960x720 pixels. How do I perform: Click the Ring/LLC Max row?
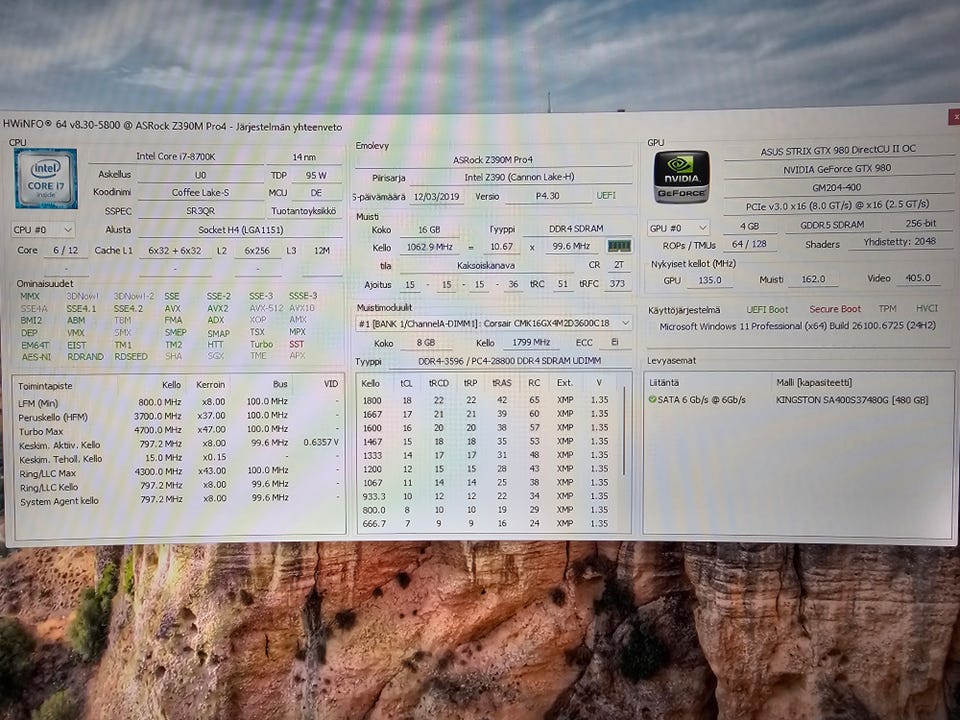coord(178,472)
